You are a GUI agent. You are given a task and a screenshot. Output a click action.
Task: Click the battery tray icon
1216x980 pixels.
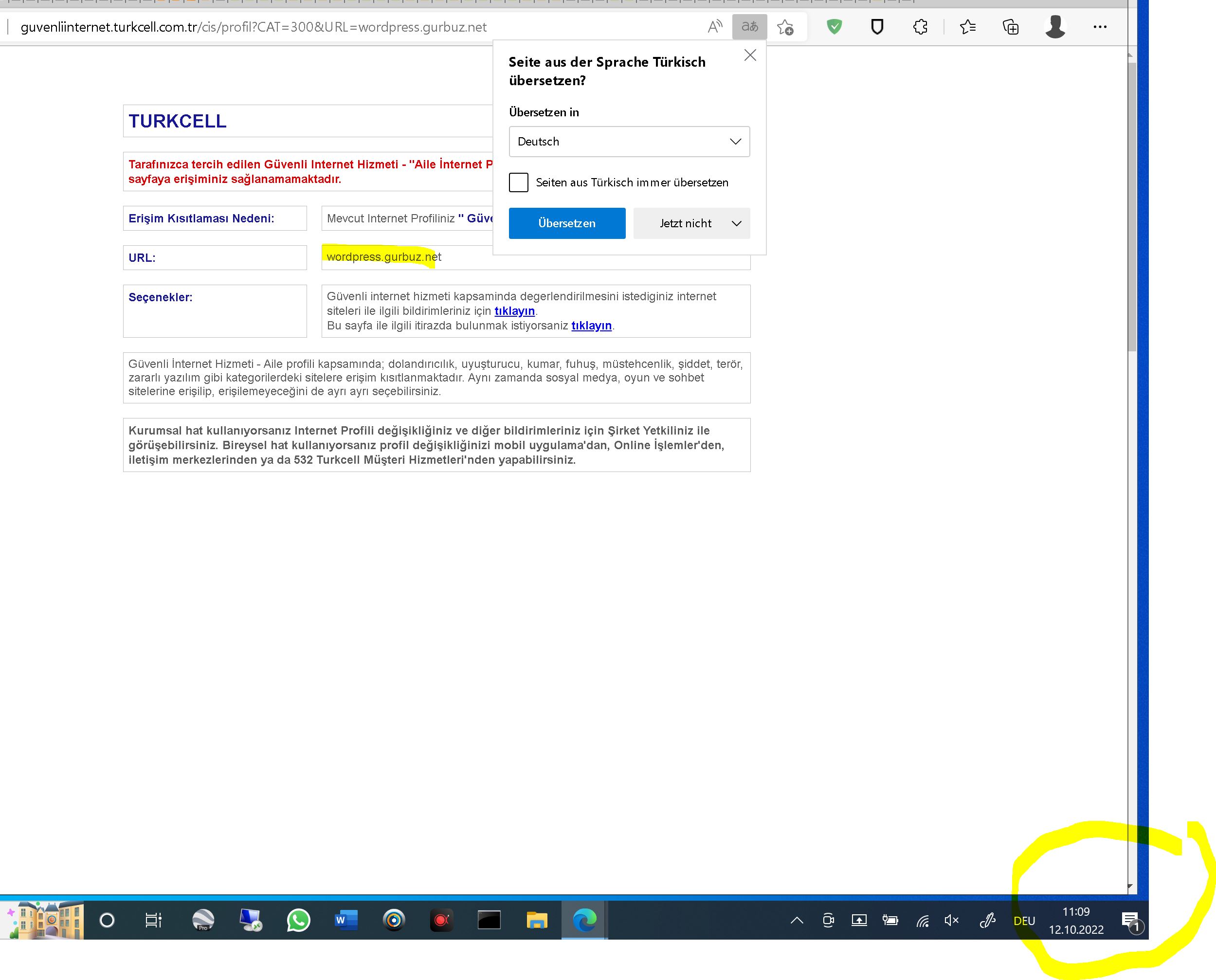tap(890, 920)
